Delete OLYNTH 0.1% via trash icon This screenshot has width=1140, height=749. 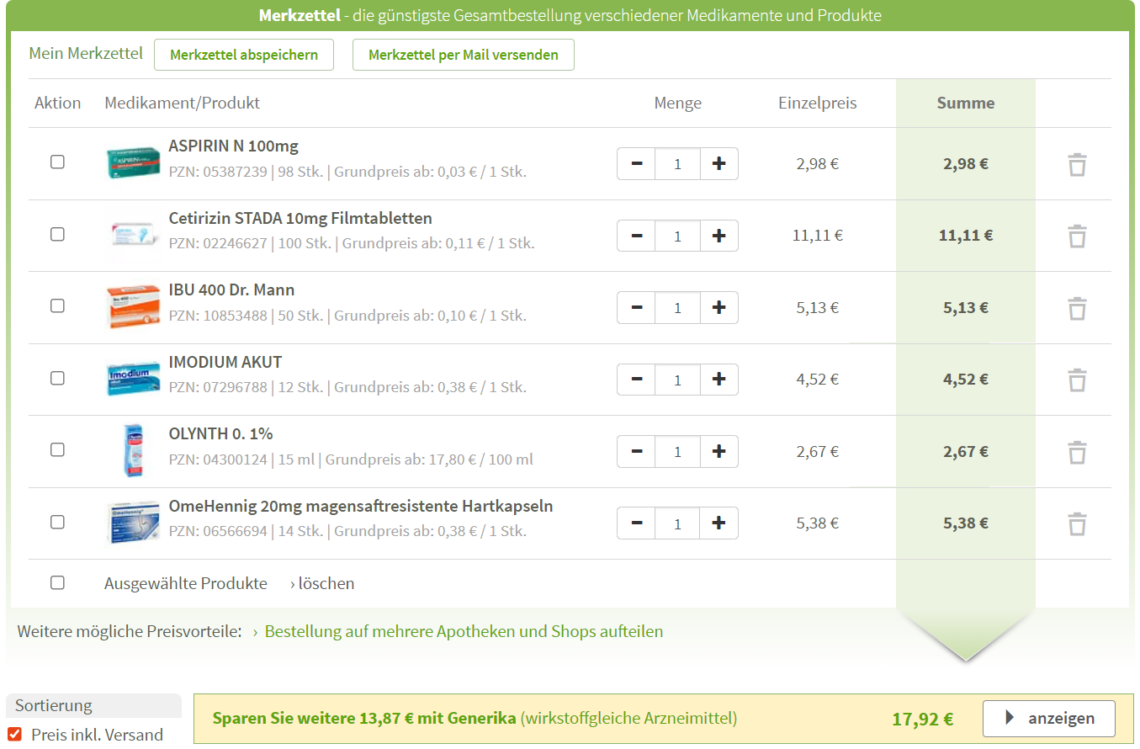[x=1076, y=452]
